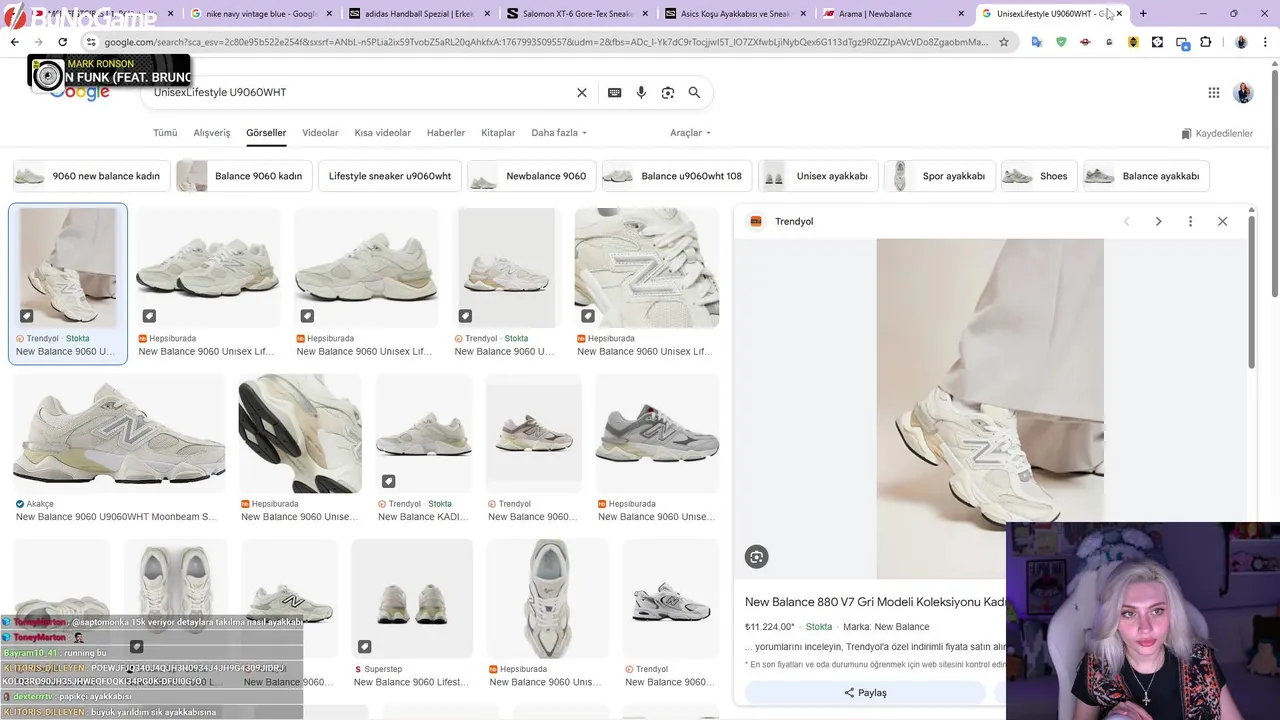This screenshot has height=720, width=1280.
Task: Open the Chrome extensions puzzle icon
Action: [x=1206, y=42]
